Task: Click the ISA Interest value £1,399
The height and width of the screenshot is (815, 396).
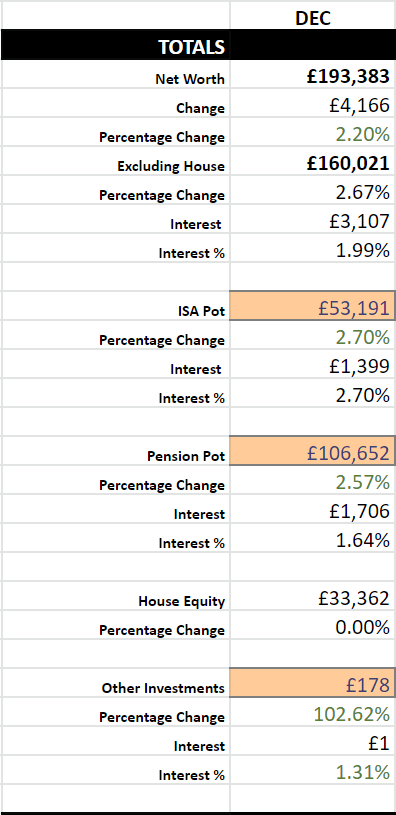Action: [x=313, y=365]
